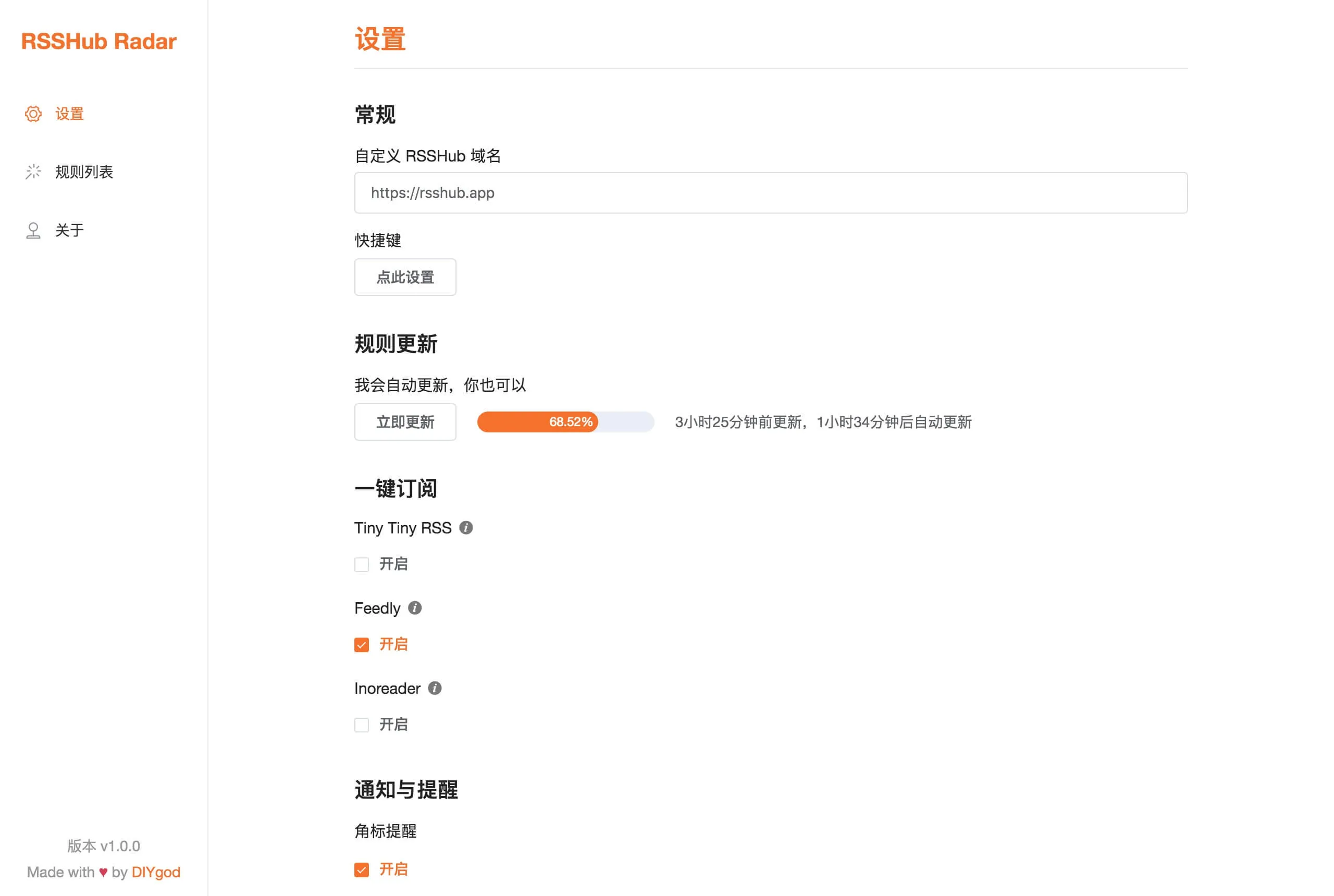Open the 关于 menu item
The height and width of the screenshot is (896, 1334).
[69, 230]
